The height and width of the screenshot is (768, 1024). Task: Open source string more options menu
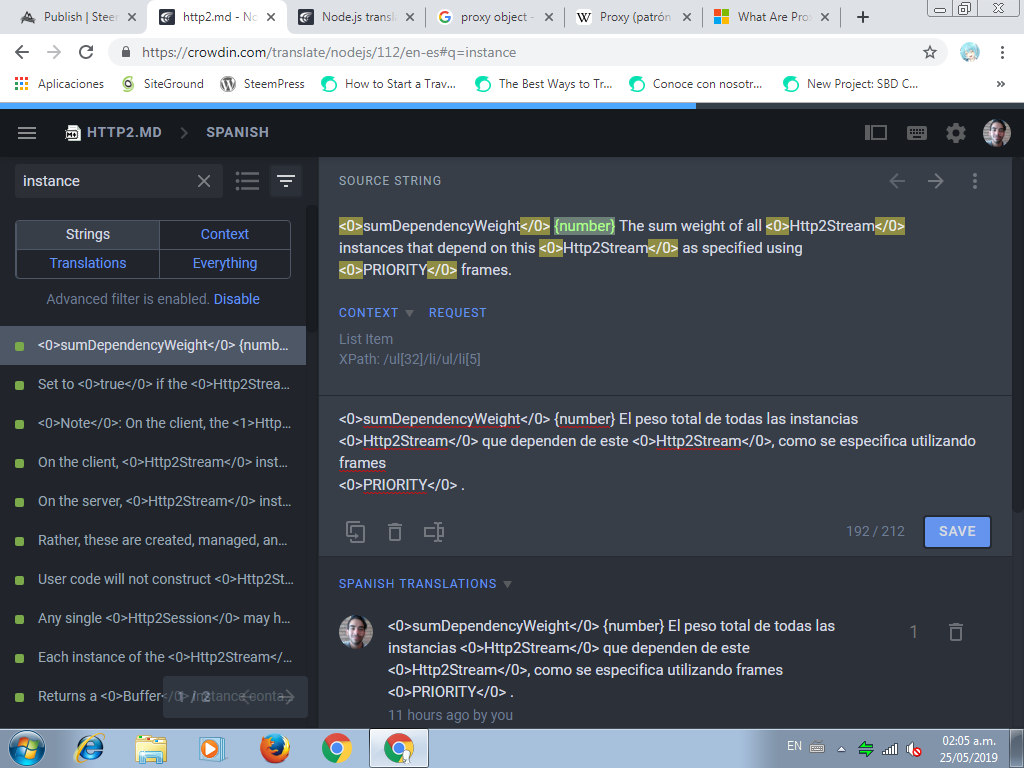coord(975,181)
